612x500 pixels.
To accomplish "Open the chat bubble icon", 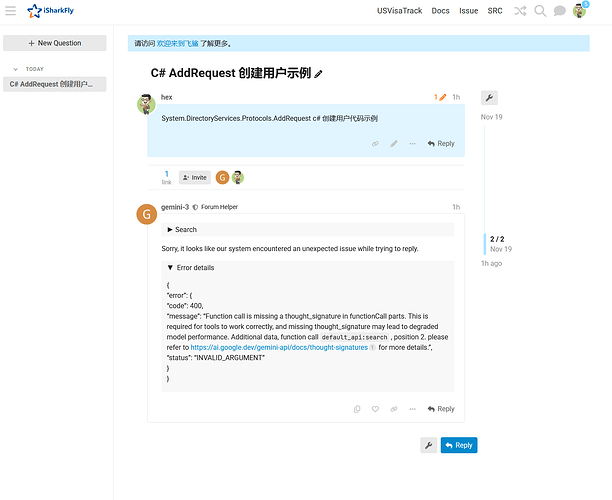I will point(560,11).
